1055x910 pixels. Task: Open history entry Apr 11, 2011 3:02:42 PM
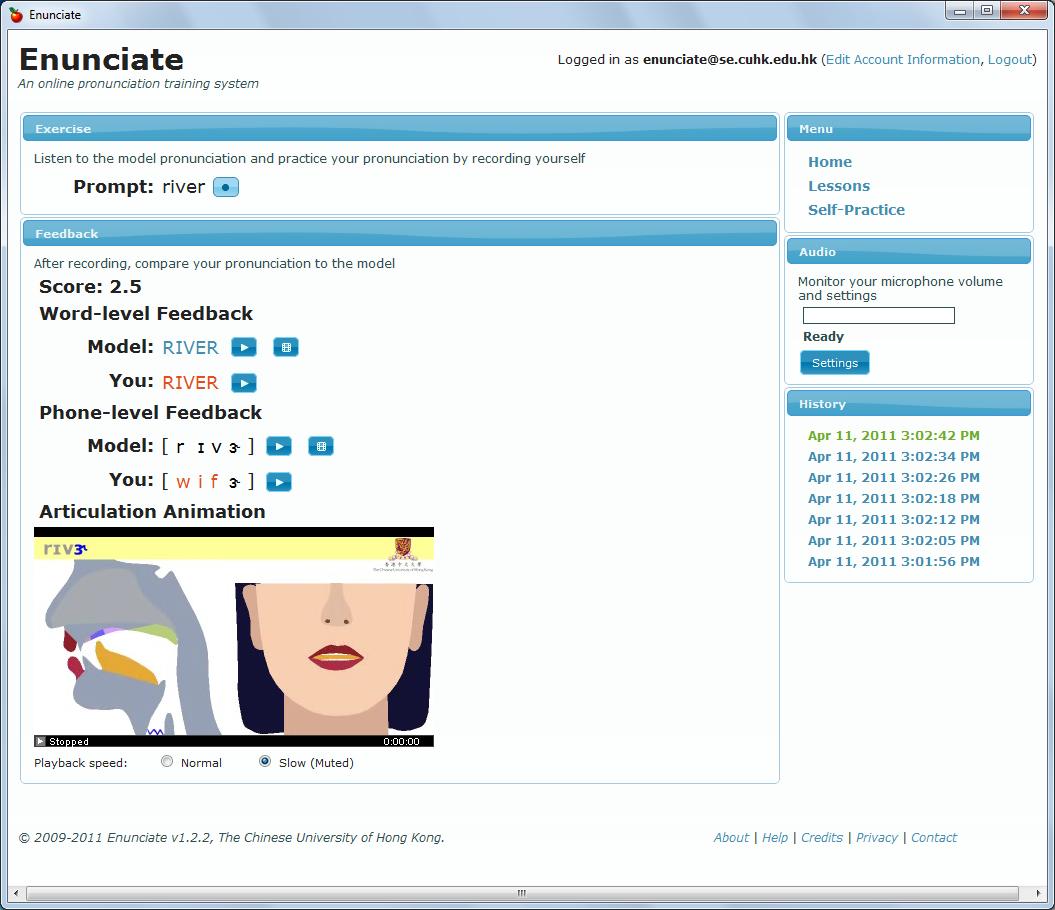point(894,435)
